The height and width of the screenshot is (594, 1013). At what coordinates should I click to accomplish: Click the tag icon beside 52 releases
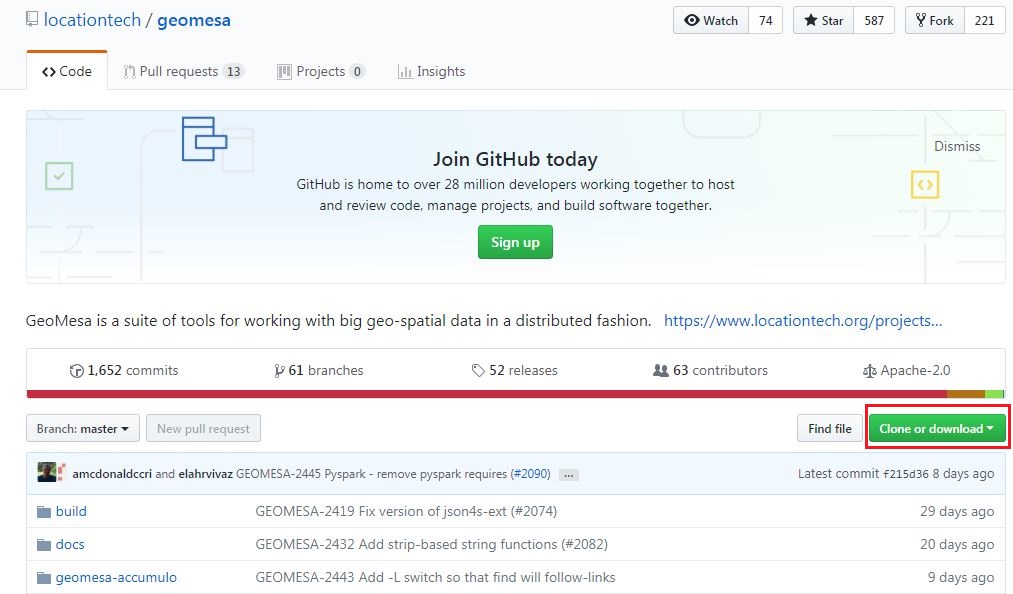coord(478,371)
